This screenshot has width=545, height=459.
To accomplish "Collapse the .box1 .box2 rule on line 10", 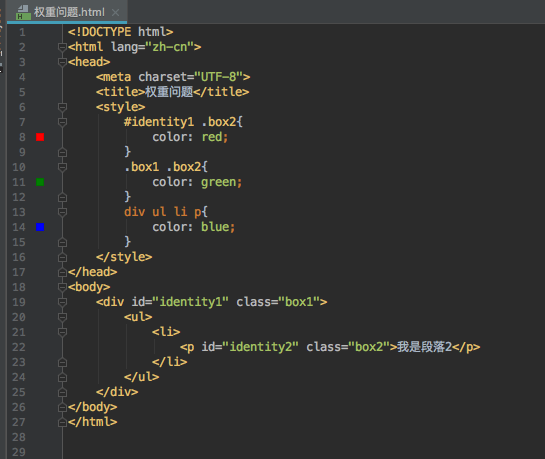I will click(62, 167).
